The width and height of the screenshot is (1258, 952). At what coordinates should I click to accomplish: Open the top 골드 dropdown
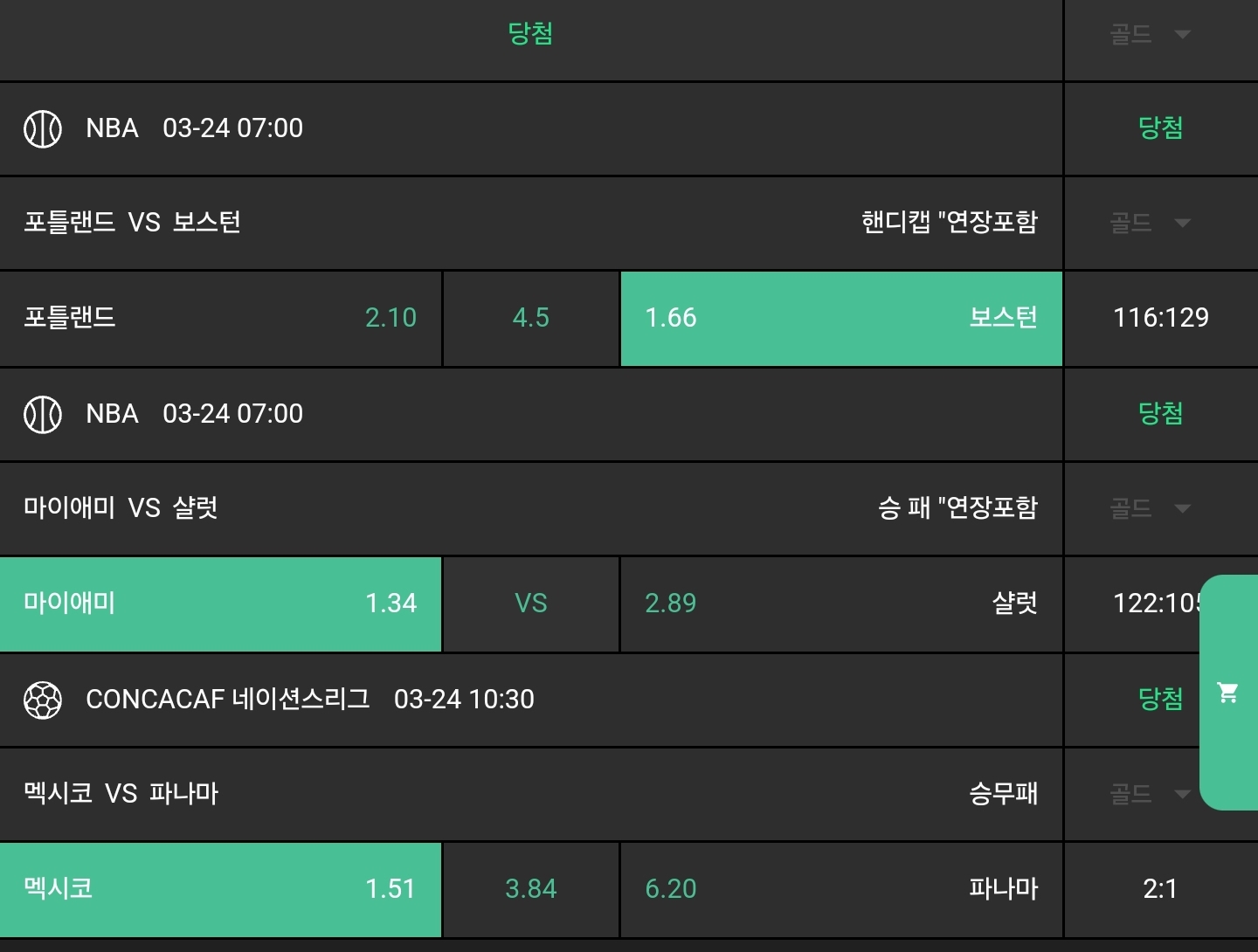click(x=1150, y=35)
